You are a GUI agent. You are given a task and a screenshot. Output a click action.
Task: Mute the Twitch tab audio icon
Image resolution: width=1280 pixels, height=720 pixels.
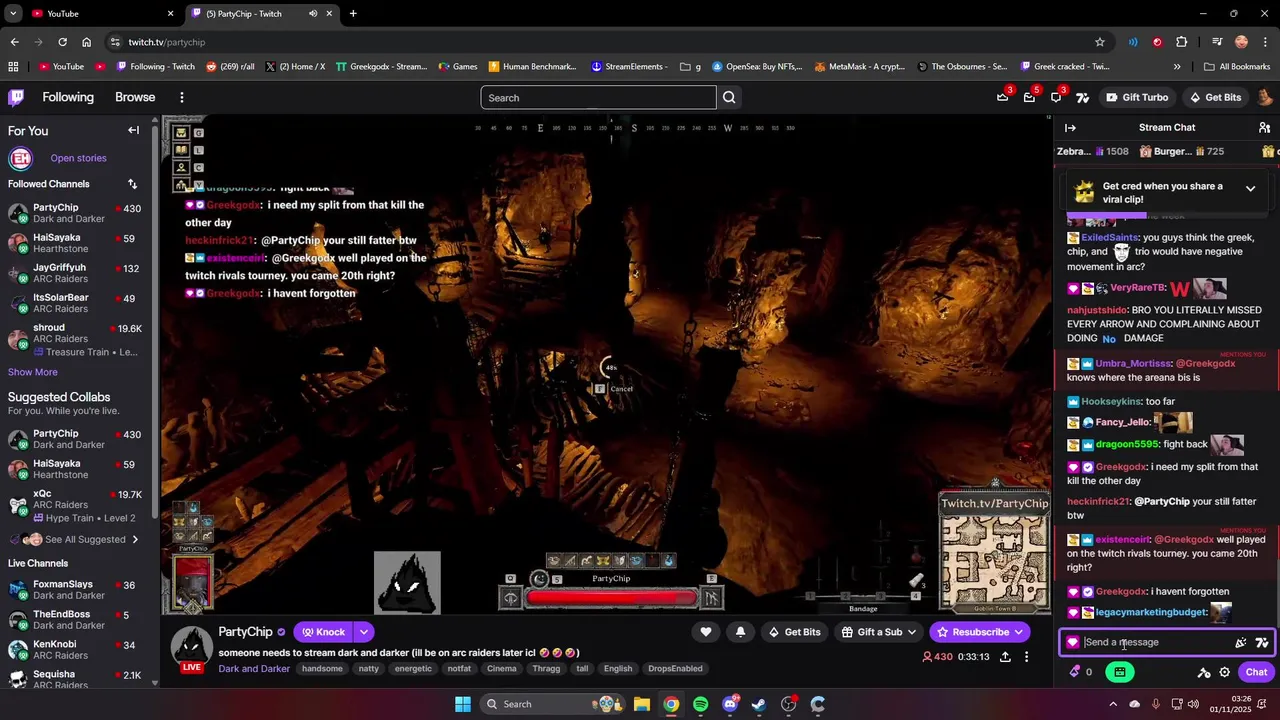pos(313,13)
